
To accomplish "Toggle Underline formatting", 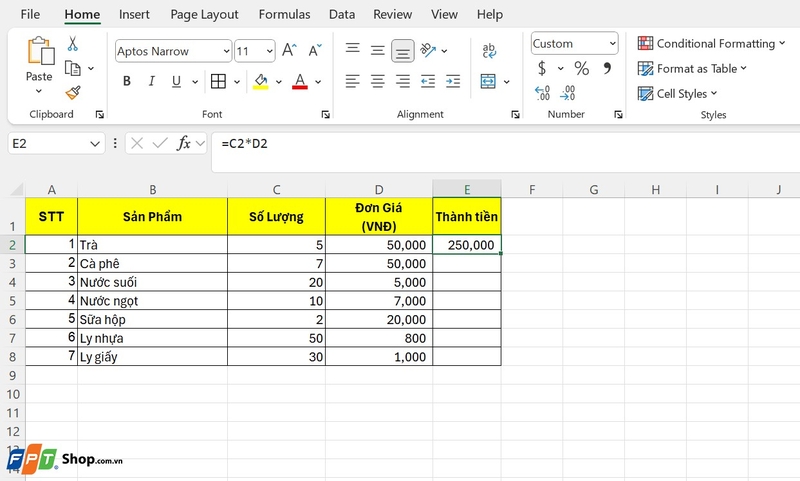I will 176,81.
